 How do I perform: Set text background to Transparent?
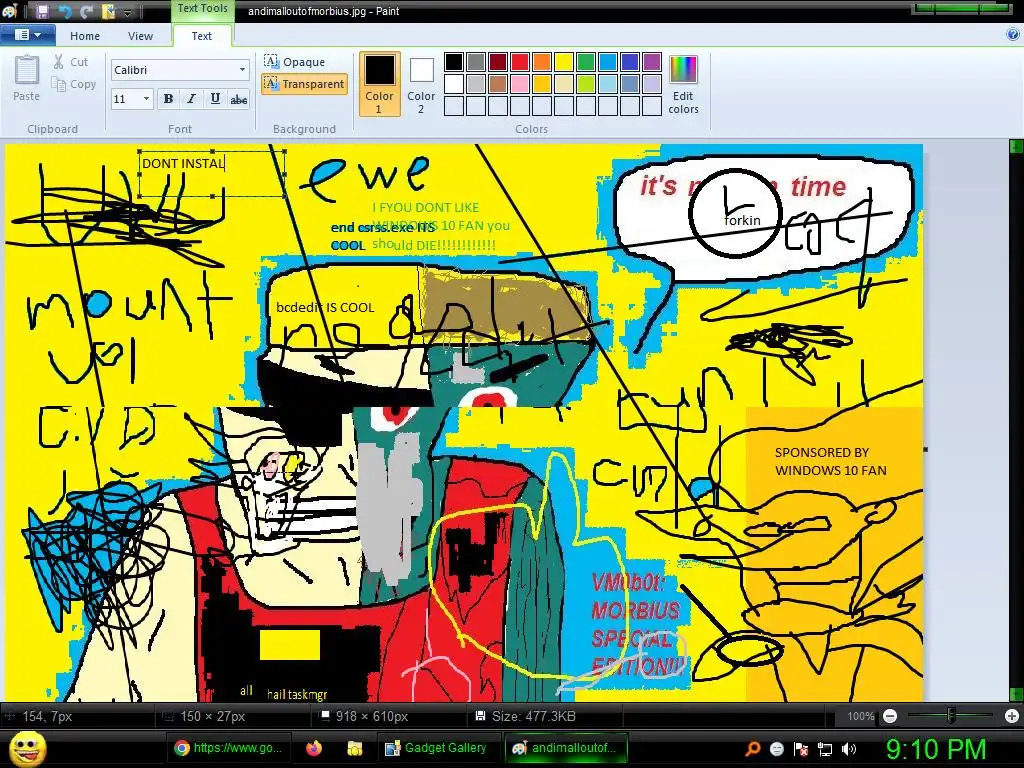click(304, 84)
